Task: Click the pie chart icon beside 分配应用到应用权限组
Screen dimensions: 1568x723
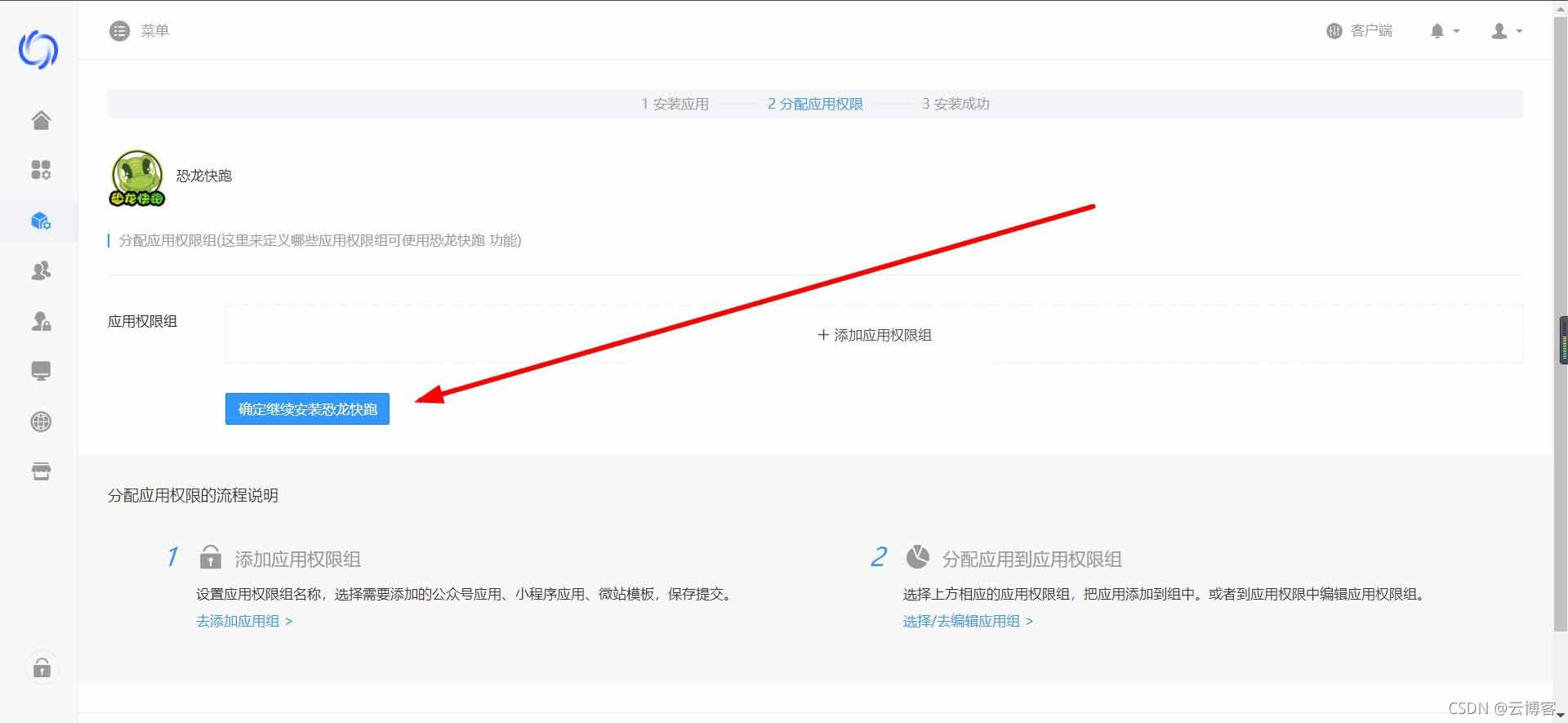Action: 917,557
